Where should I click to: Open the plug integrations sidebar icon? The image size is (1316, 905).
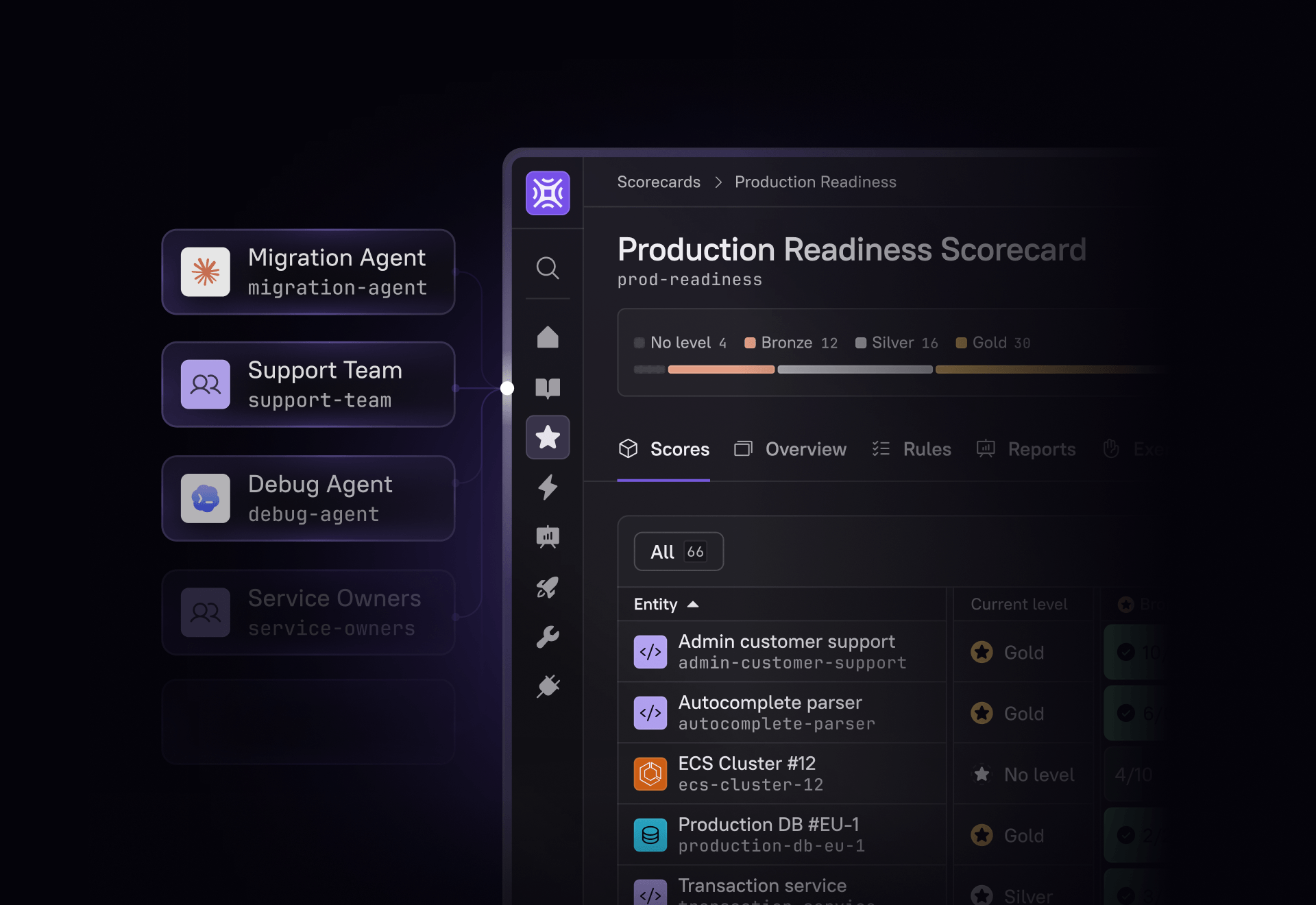point(548,686)
